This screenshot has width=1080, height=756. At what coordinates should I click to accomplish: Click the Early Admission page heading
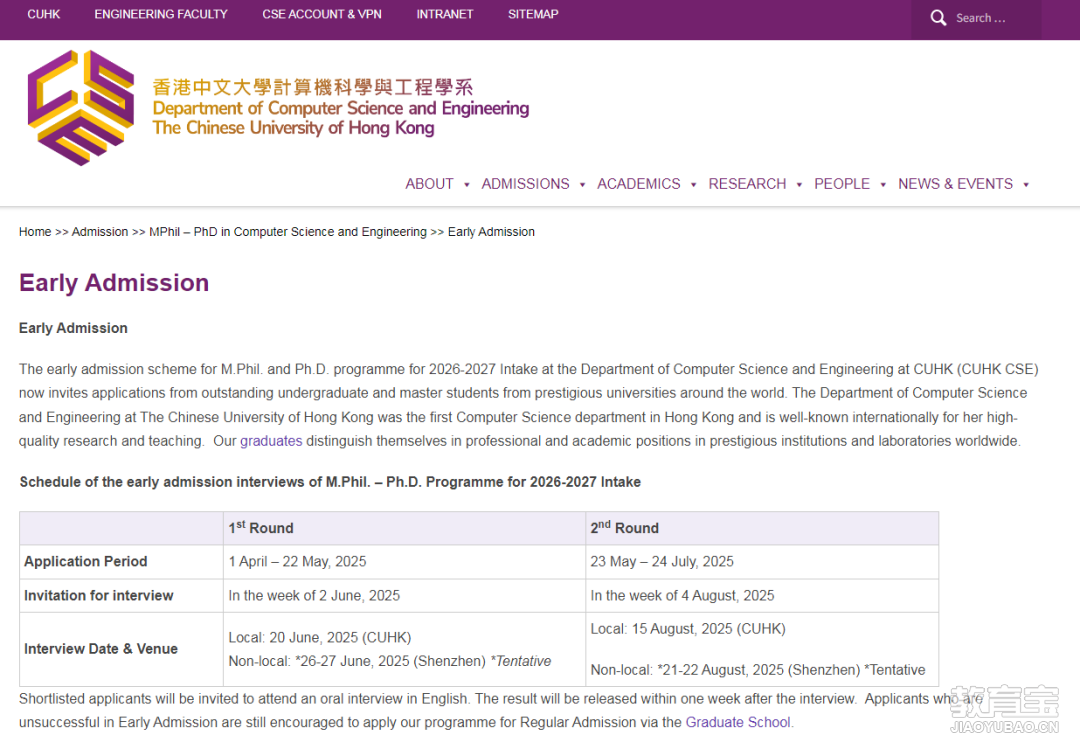[x=114, y=283]
